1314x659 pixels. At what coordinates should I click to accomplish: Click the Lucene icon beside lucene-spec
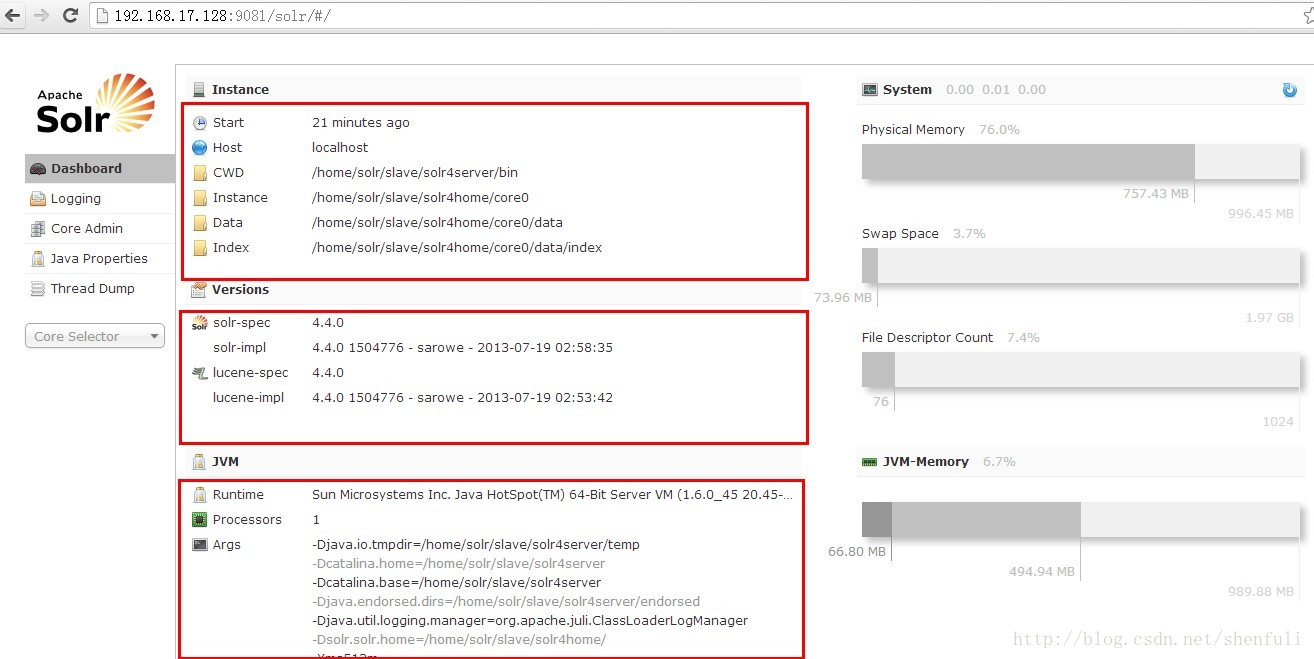(200, 372)
